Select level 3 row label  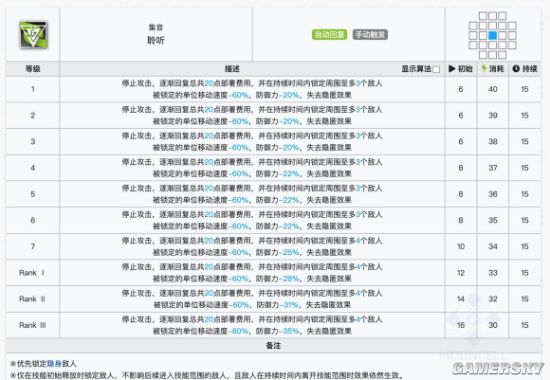tap(33, 141)
